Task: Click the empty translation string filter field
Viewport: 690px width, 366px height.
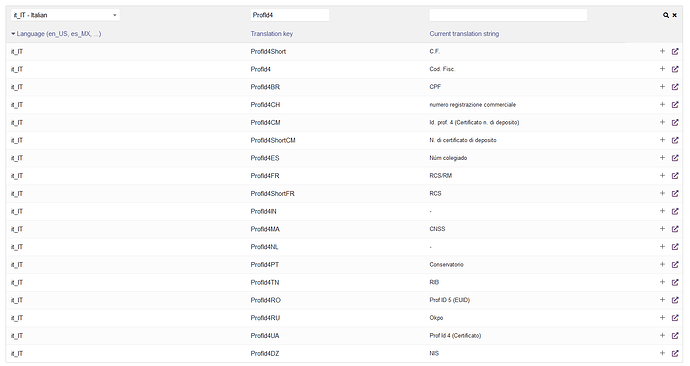Action: 508,15
